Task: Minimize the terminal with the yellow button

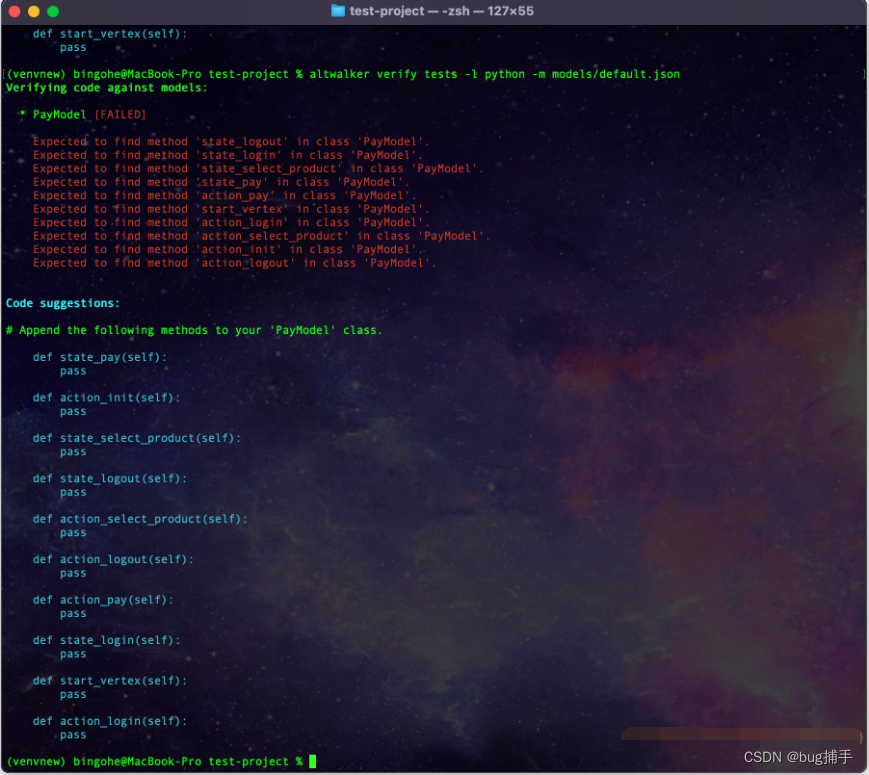Action: point(34,11)
